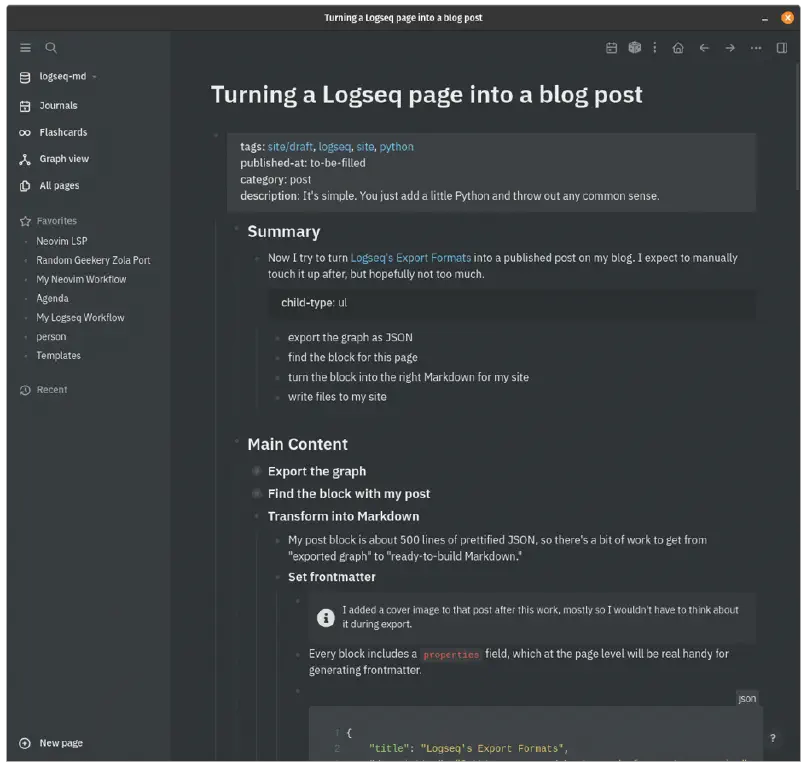Click the inline 'properties' code text

tap(451, 655)
